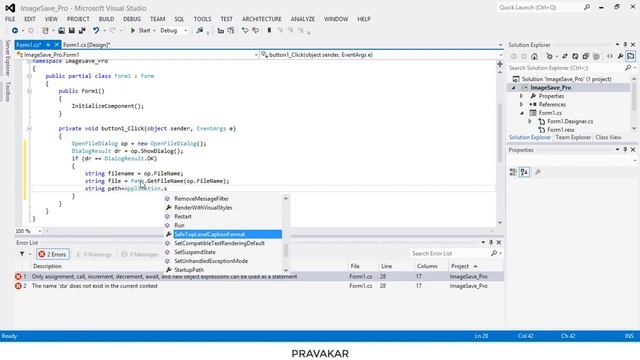
Task: Switch to the Team Explorer tab
Action: click(x=573, y=138)
